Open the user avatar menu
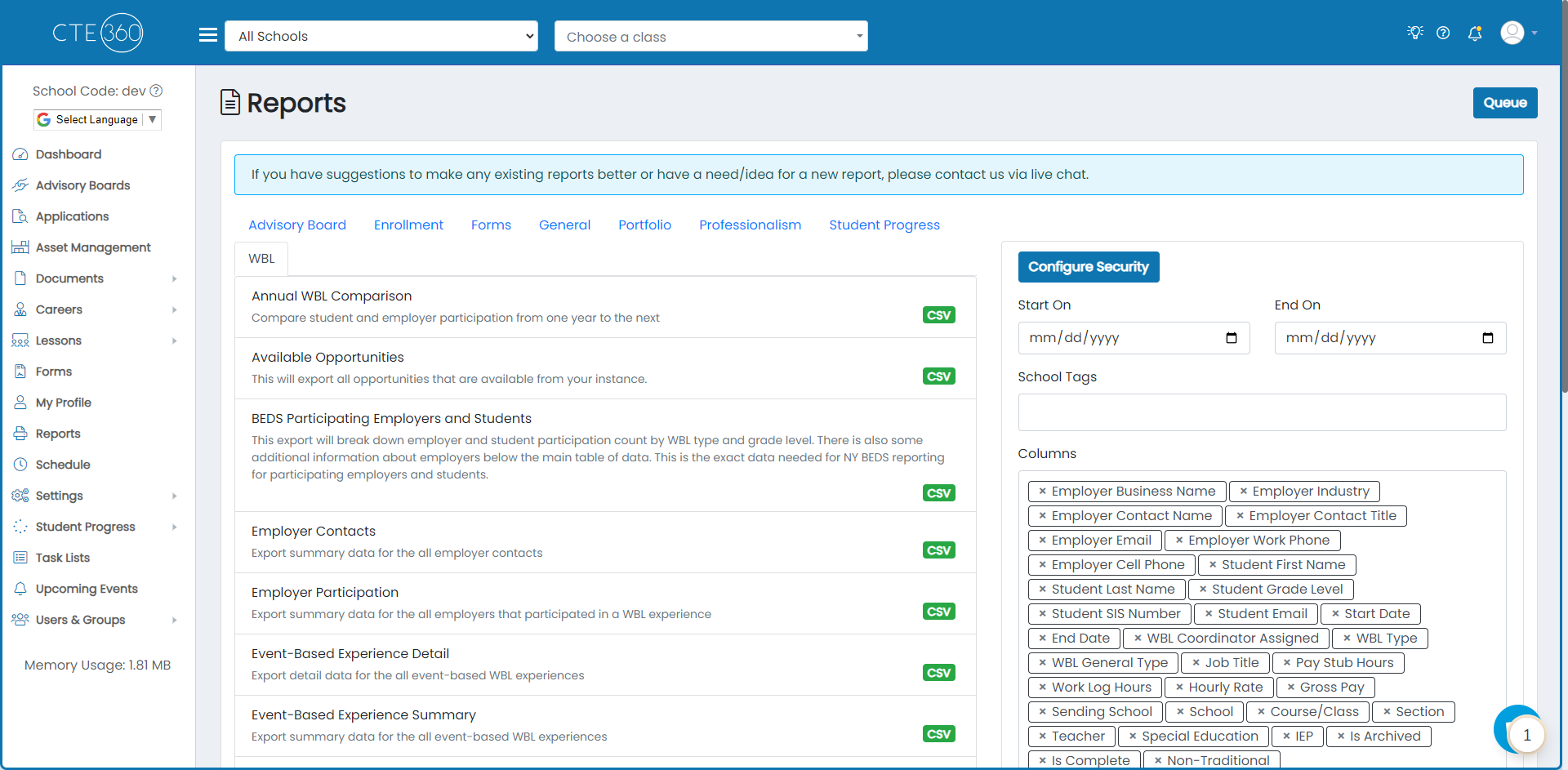The width and height of the screenshot is (1568, 770). [x=1518, y=33]
